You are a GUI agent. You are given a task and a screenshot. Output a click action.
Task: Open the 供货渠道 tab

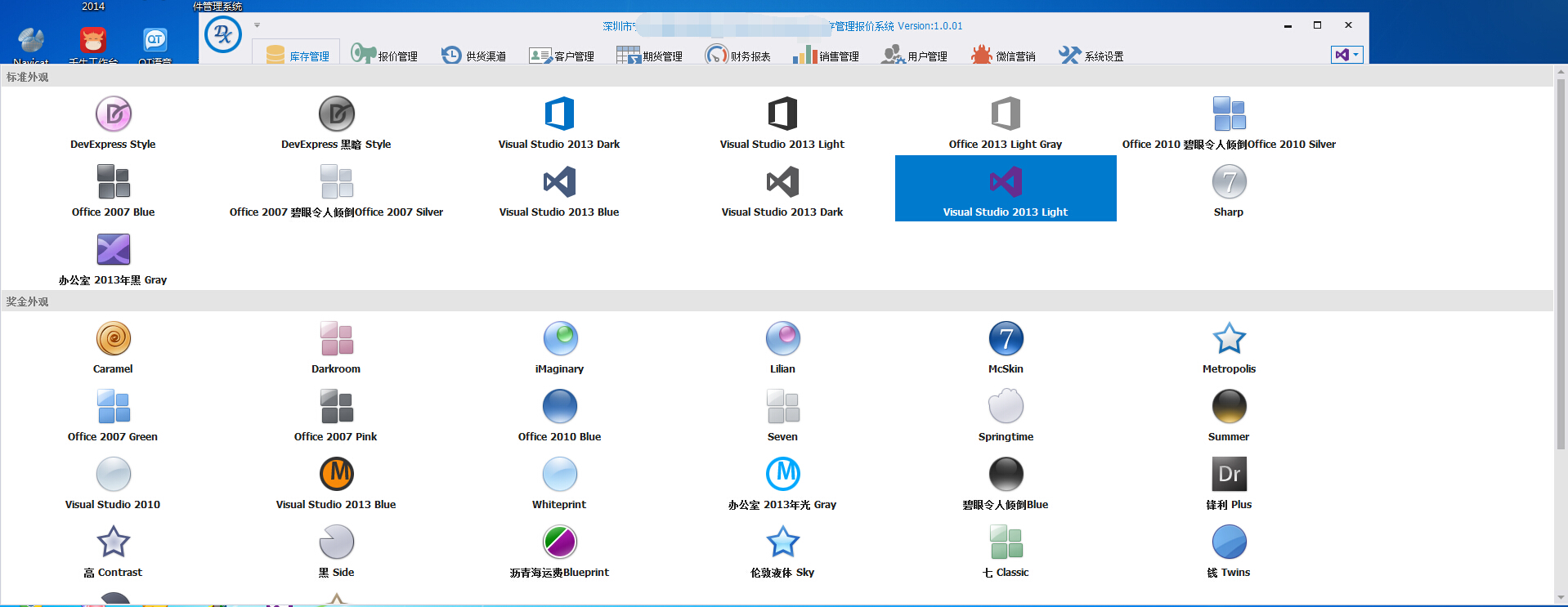(474, 56)
